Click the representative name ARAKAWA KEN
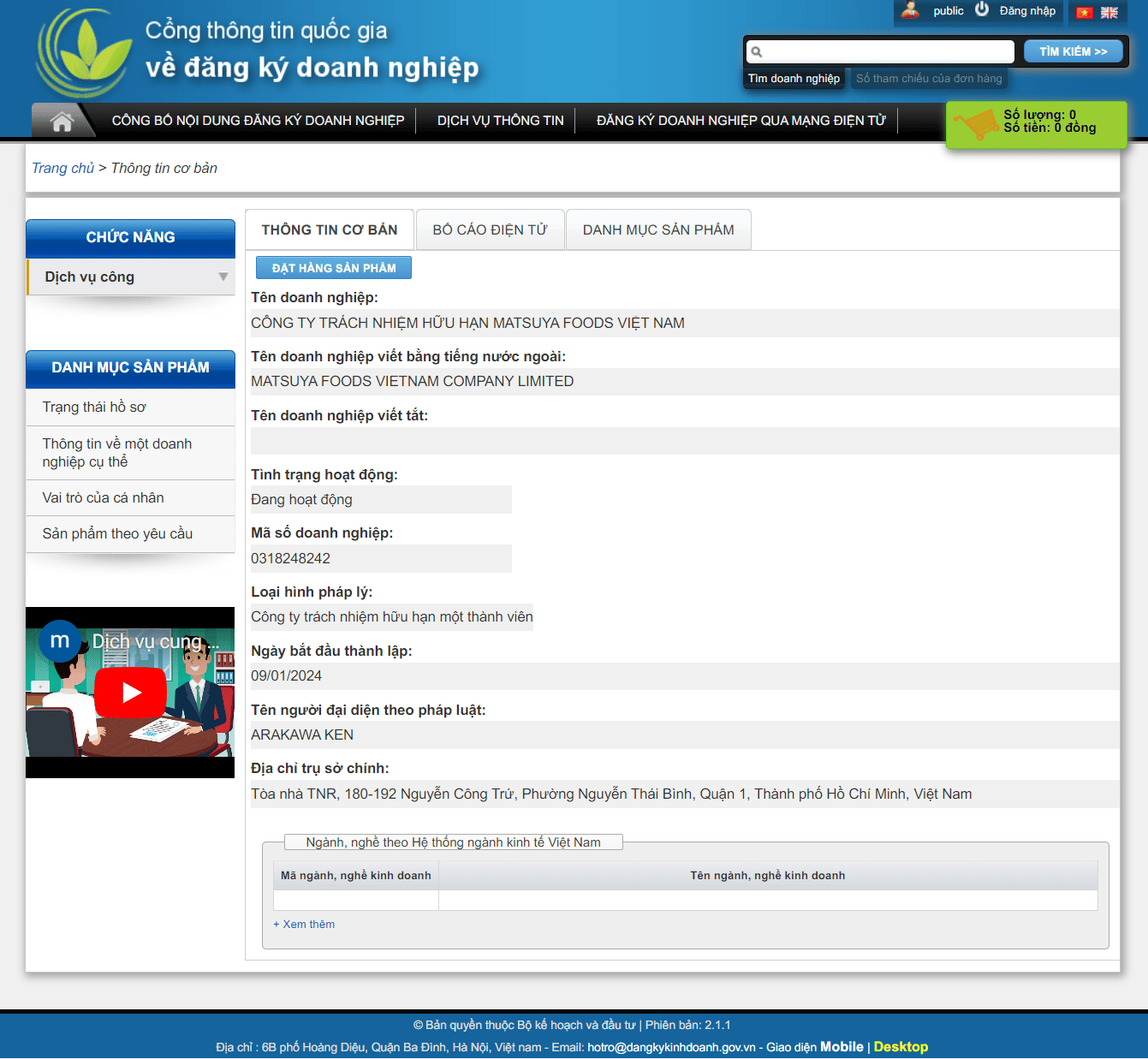Image resolution: width=1148 pixels, height=1059 pixels. coord(301,735)
